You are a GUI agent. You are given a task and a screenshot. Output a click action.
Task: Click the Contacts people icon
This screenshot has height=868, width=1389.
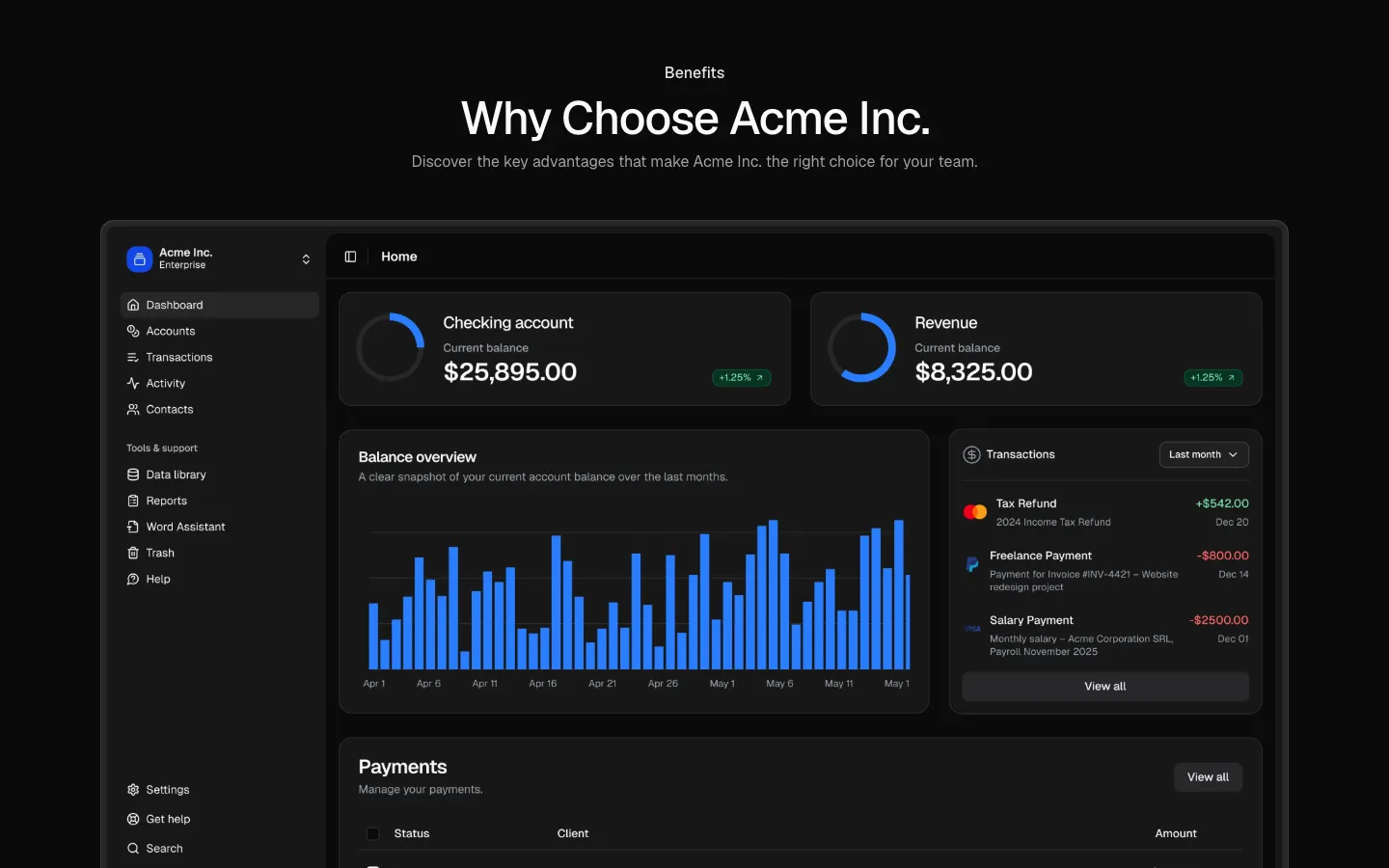click(133, 409)
